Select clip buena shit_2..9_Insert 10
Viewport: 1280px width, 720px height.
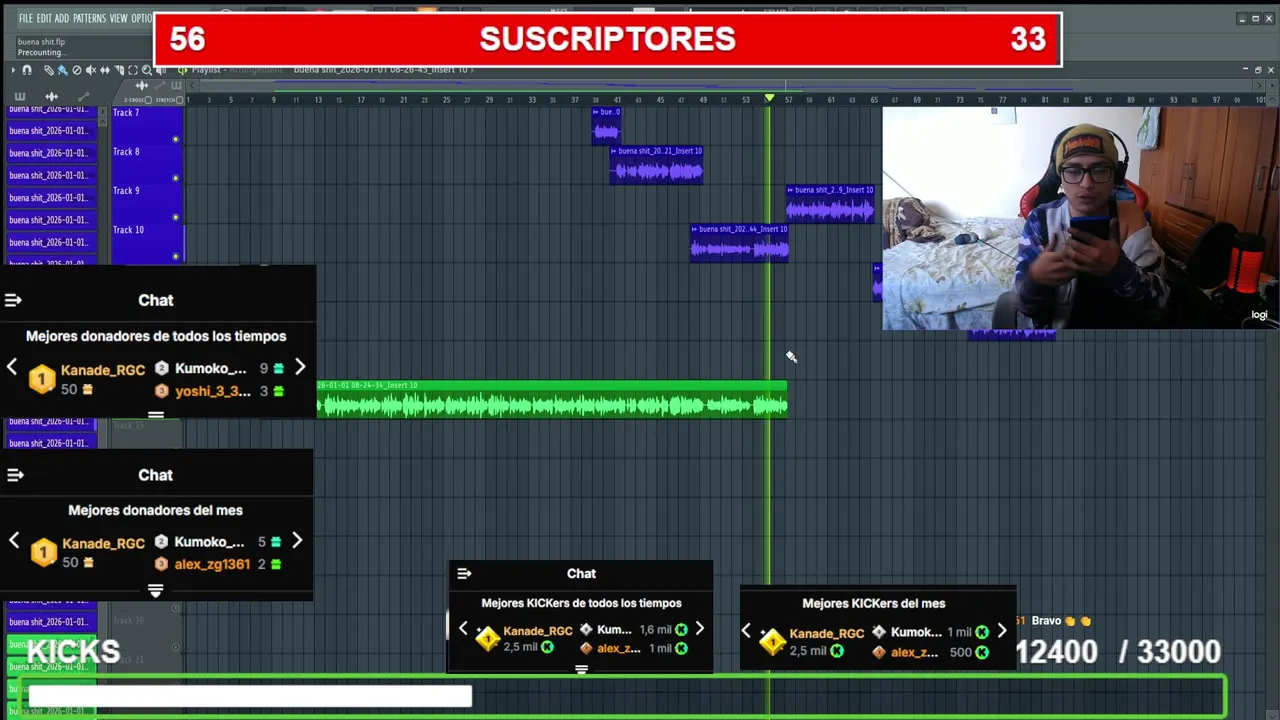point(830,204)
